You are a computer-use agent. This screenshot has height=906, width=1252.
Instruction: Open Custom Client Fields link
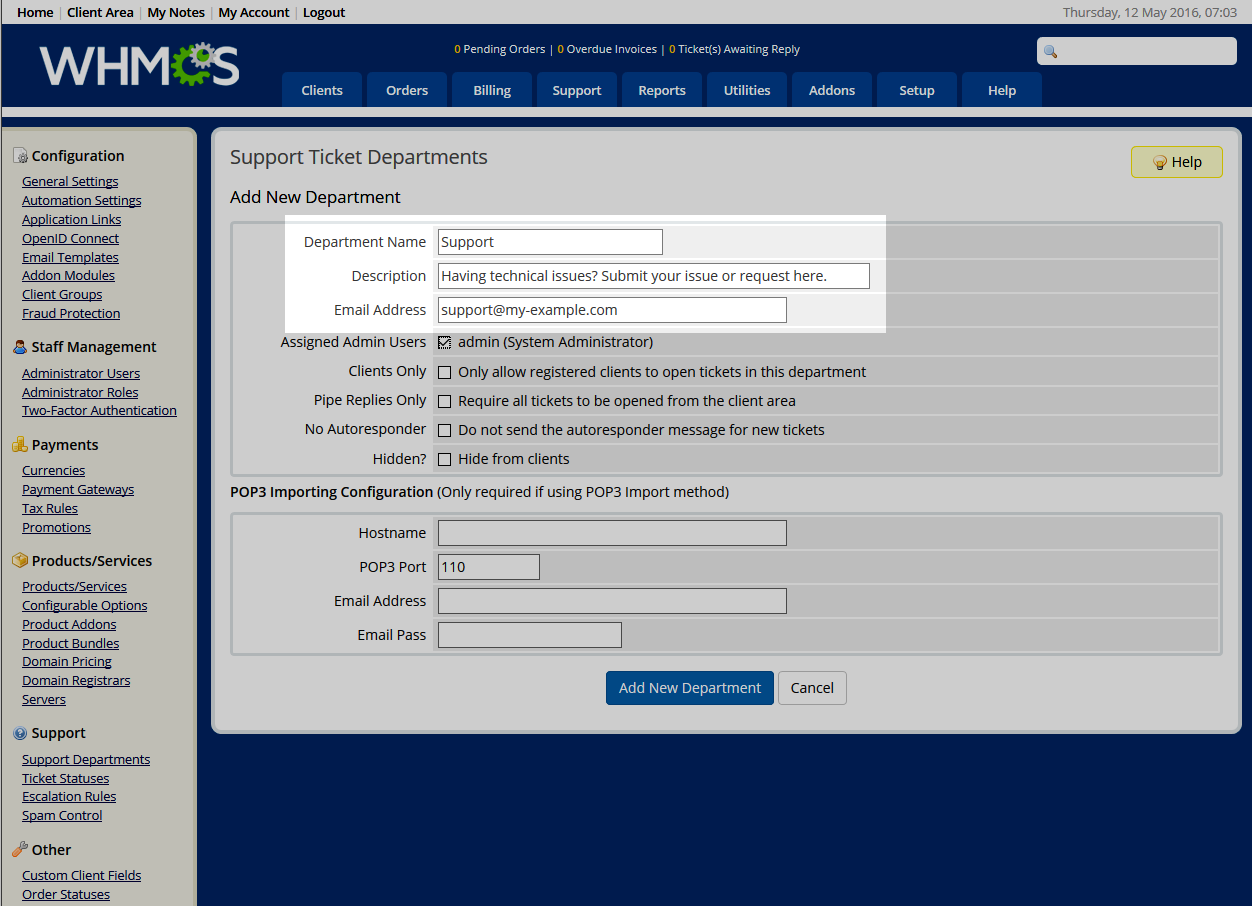tap(82, 876)
